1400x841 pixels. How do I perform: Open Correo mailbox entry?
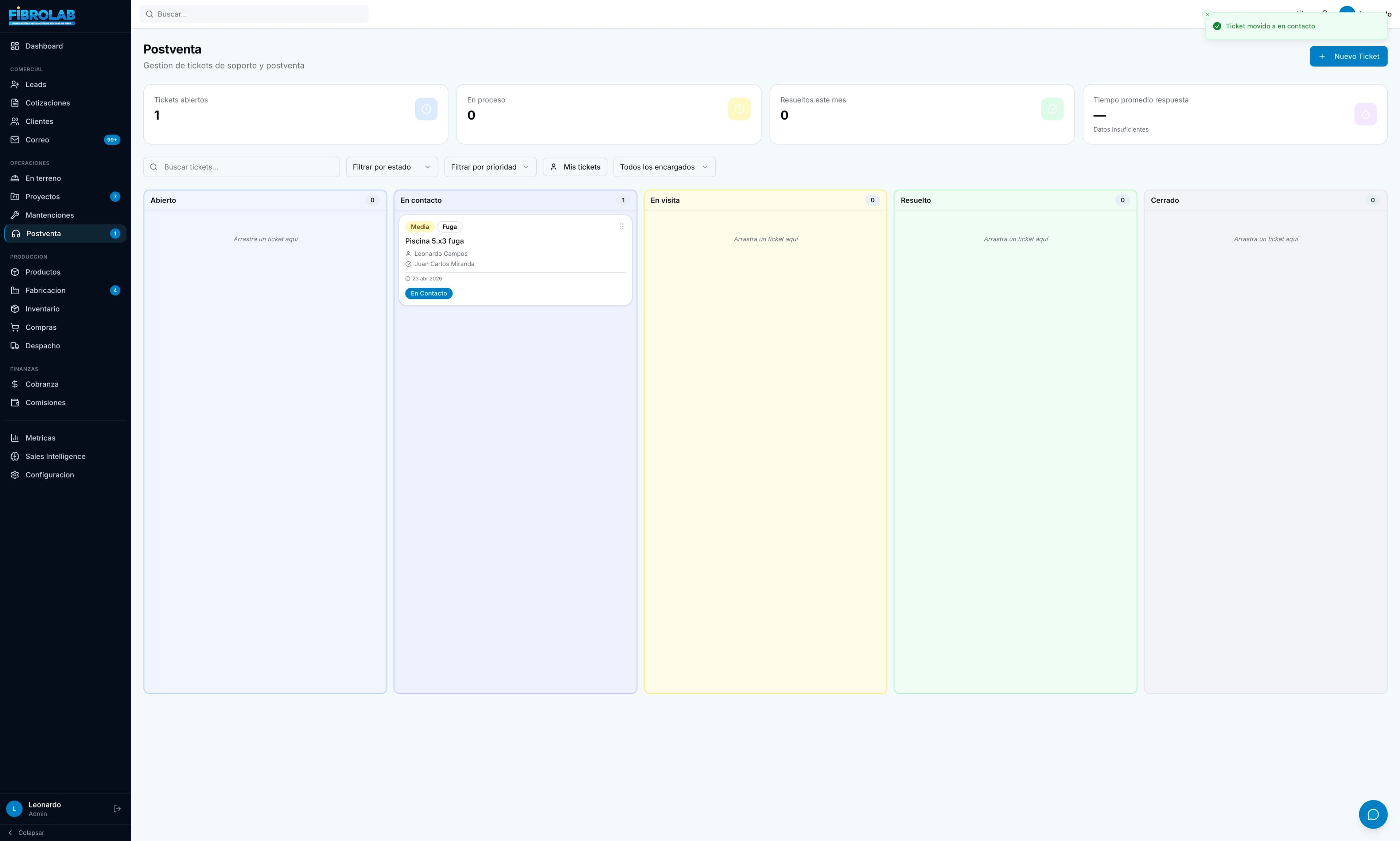click(65, 140)
